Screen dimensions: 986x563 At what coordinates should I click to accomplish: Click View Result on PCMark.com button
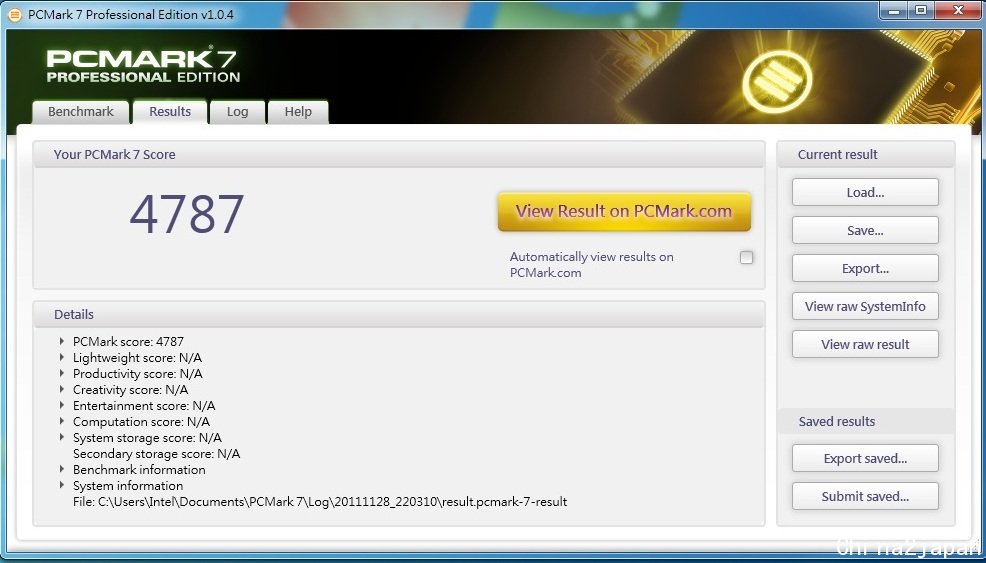click(x=624, y=211)
